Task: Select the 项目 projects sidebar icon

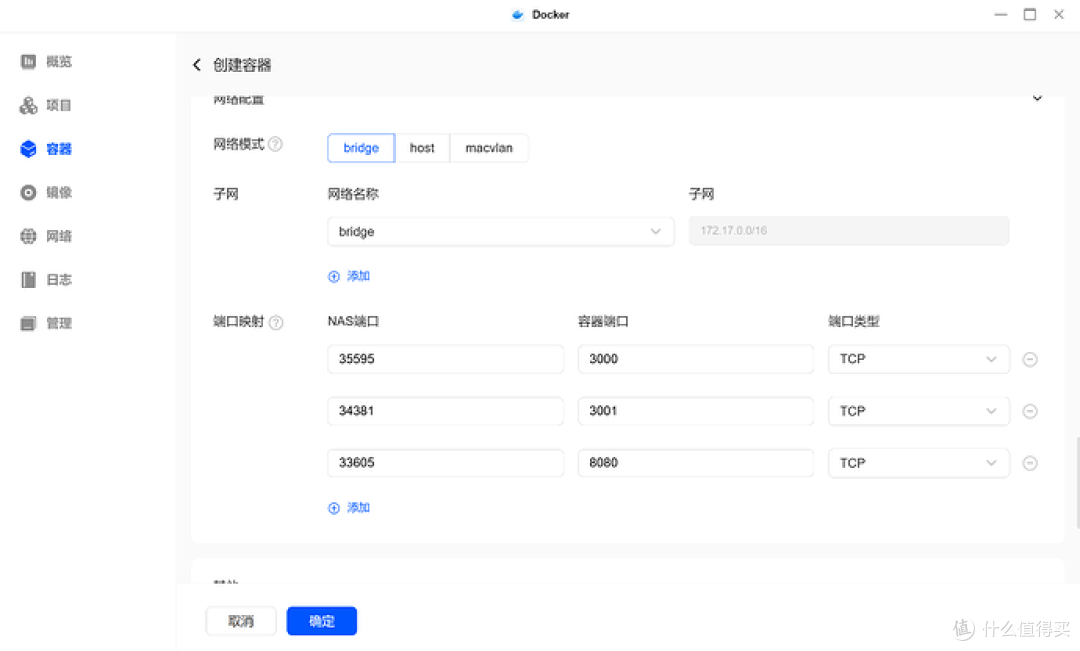Action: tap(27, 105)
